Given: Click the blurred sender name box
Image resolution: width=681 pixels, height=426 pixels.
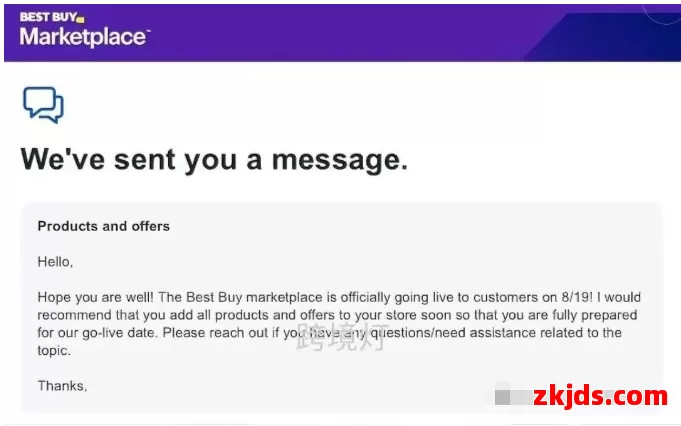Looking at the screenshot, I should [513, 396].
